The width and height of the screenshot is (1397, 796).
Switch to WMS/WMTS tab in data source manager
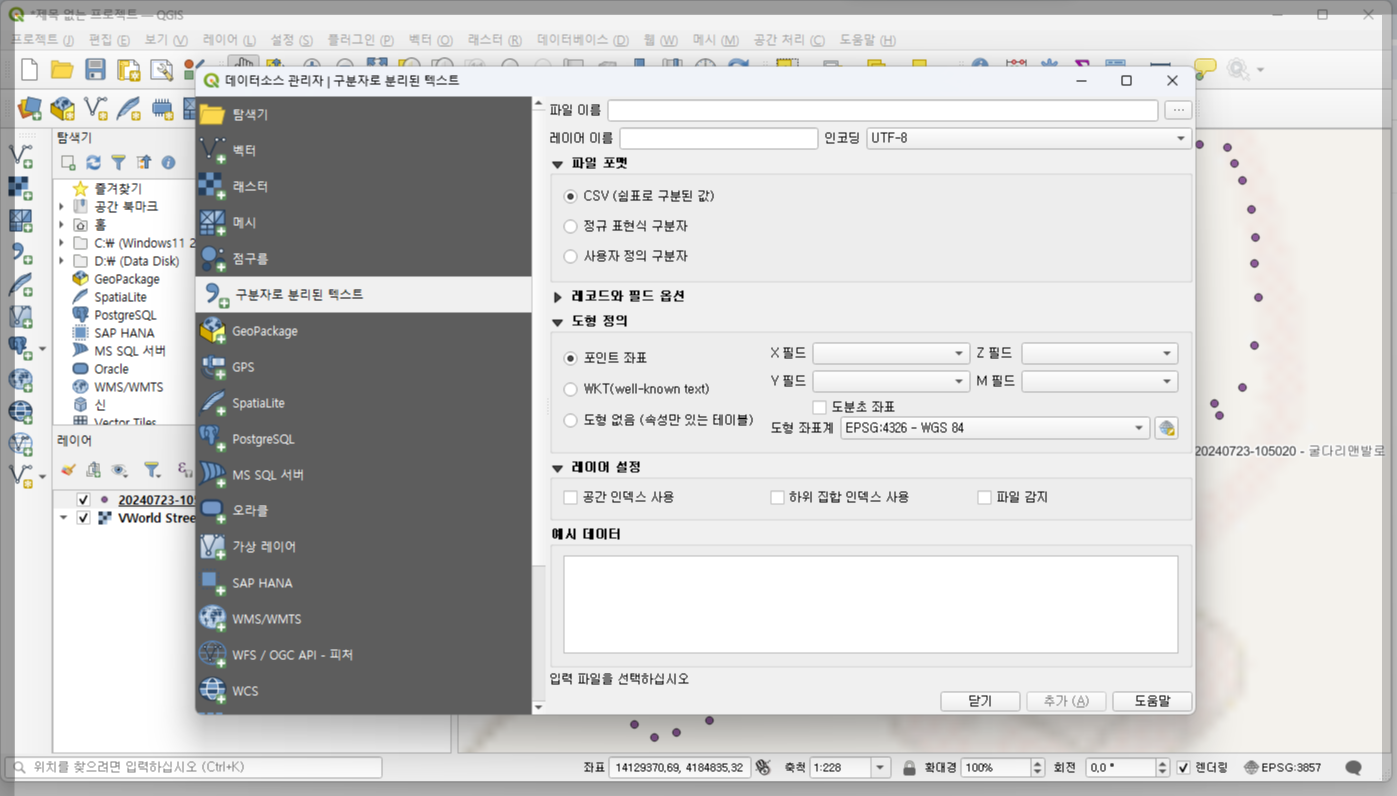(364, 619)
